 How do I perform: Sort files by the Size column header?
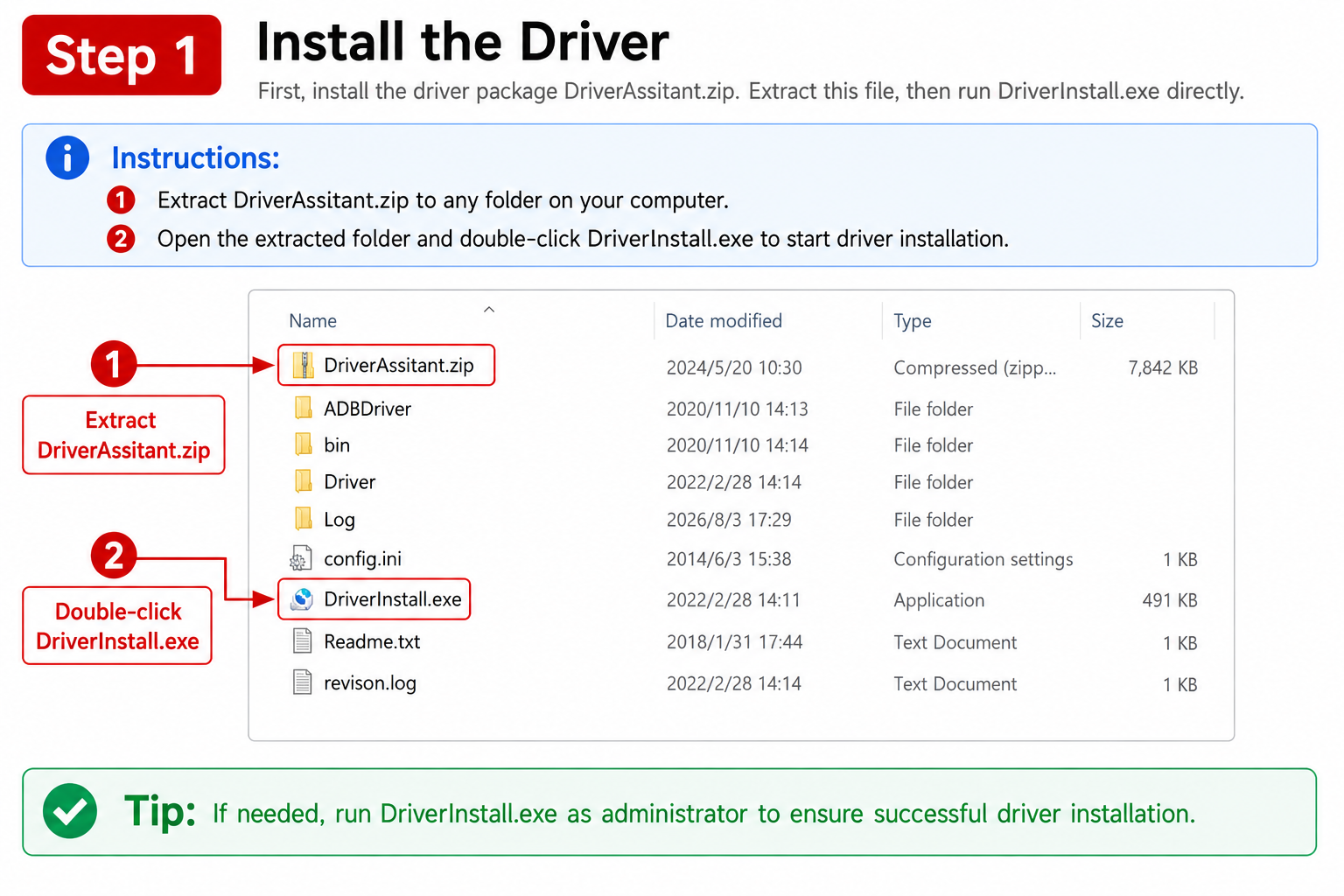[1107, 321]
